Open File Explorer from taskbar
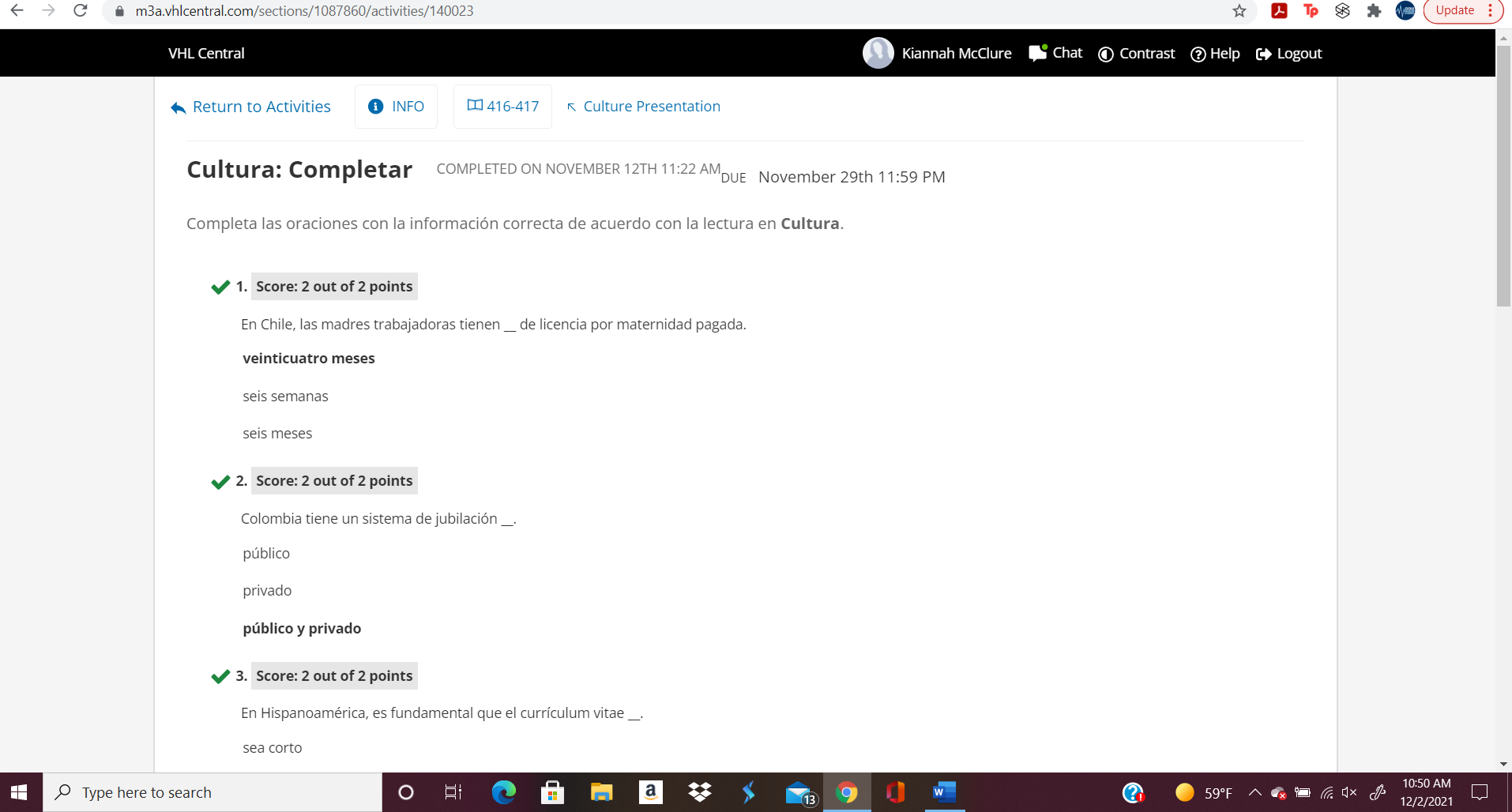The height and width of the screenshot is (812, 1512). (x=601, y=792)
